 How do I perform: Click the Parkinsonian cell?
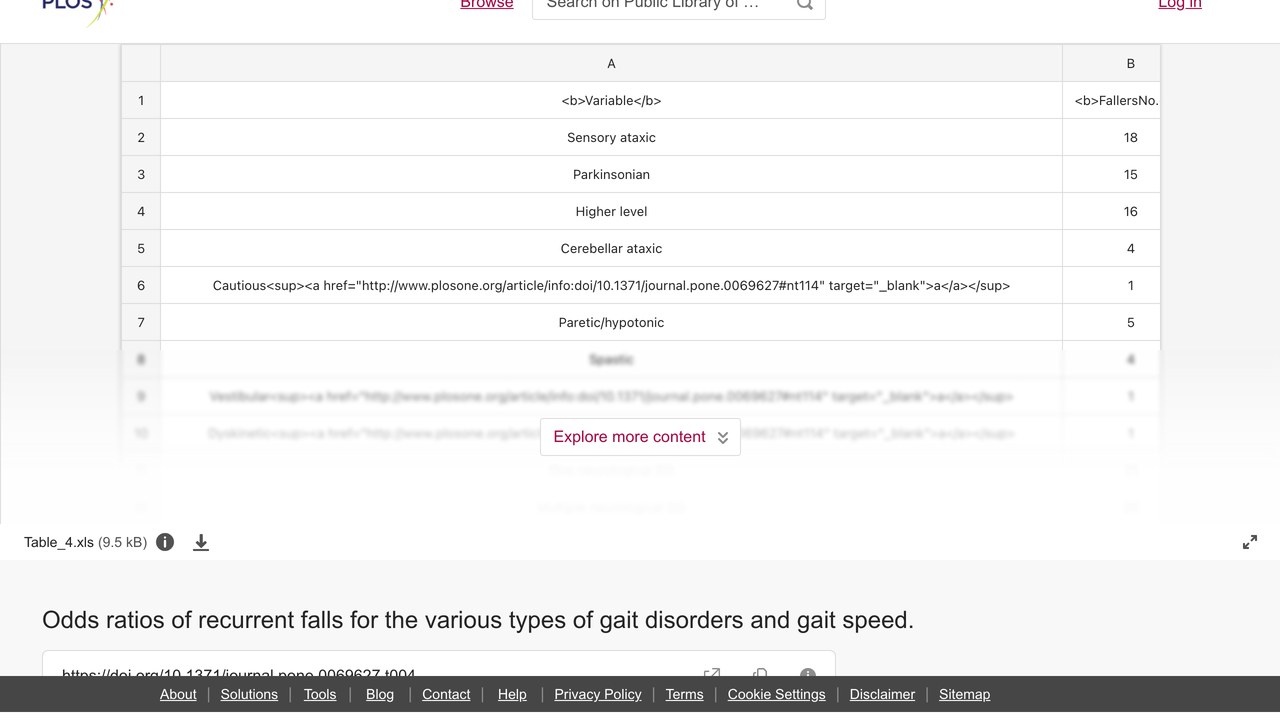(611, 174)
